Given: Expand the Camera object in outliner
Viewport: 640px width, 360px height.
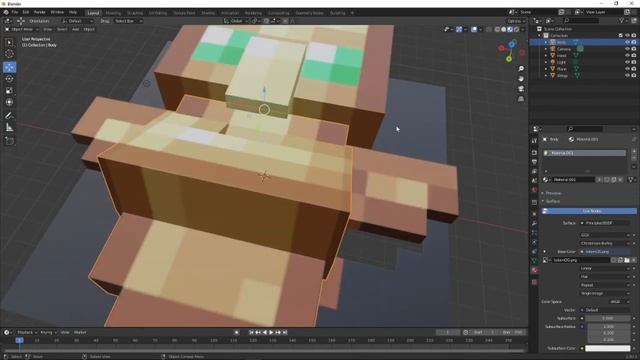Looking at the screenshot, I should [546, 49].
